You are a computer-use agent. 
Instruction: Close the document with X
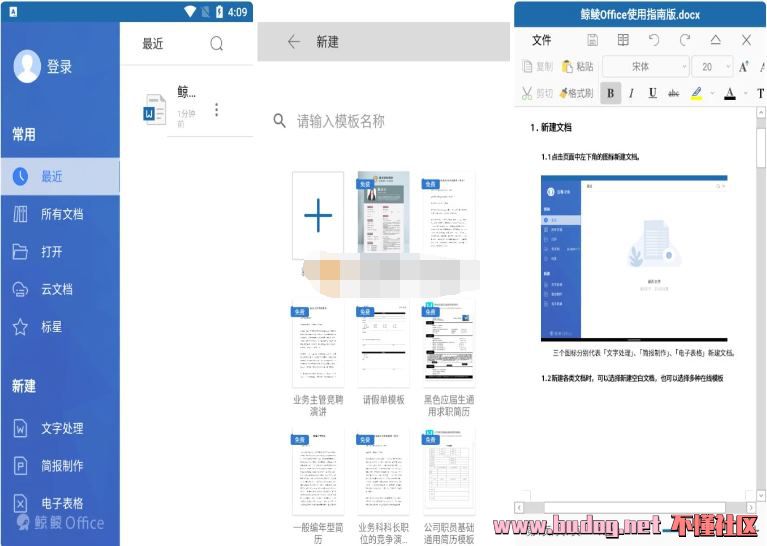tap(746, 40)
